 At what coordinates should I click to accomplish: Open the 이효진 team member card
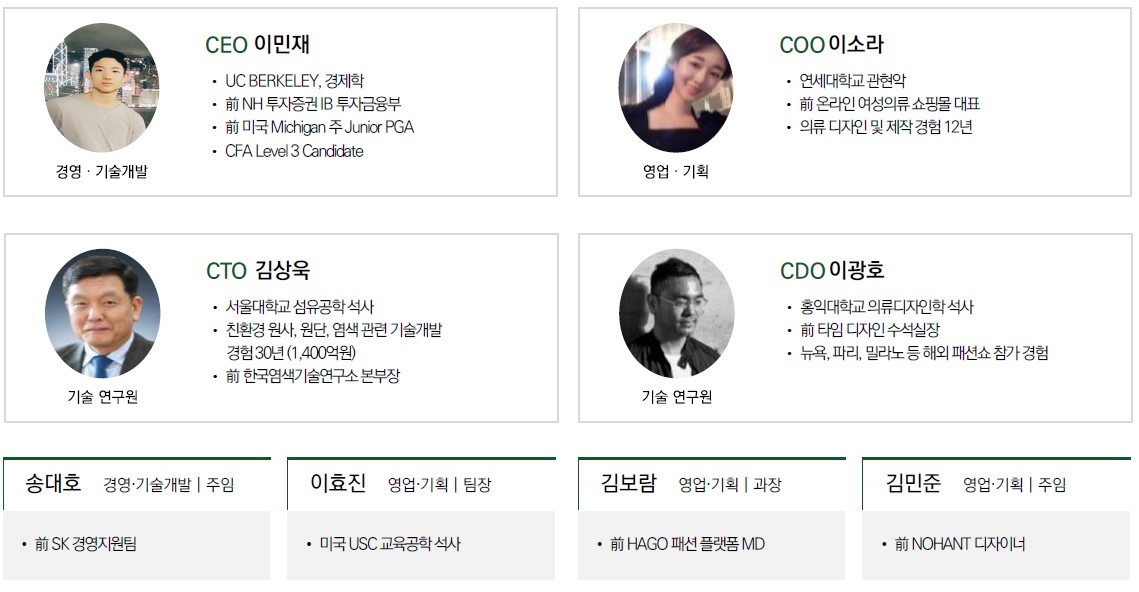click(x=421, y=519)
